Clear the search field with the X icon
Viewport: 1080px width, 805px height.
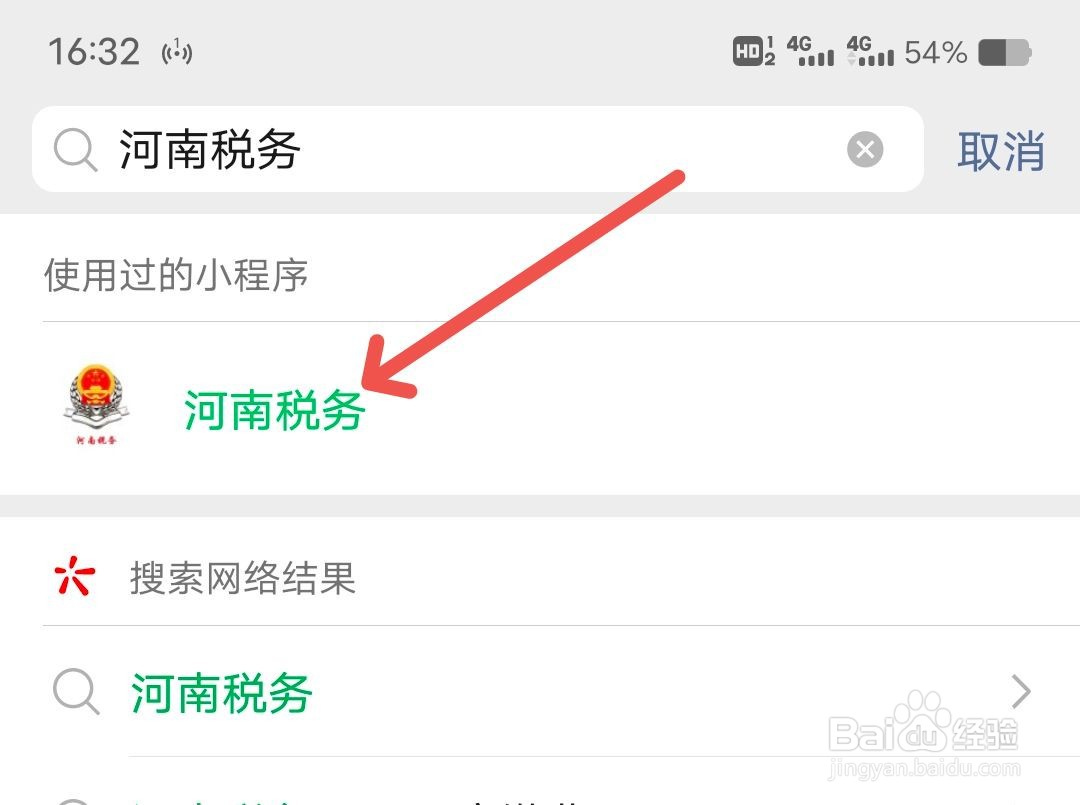(x=865, y=149)
